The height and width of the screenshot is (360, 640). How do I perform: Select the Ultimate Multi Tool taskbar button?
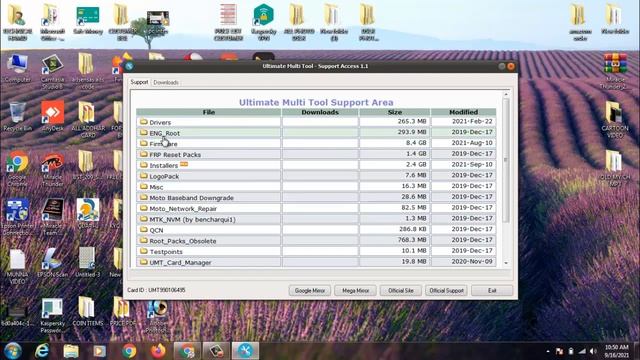tap(245, 351)
